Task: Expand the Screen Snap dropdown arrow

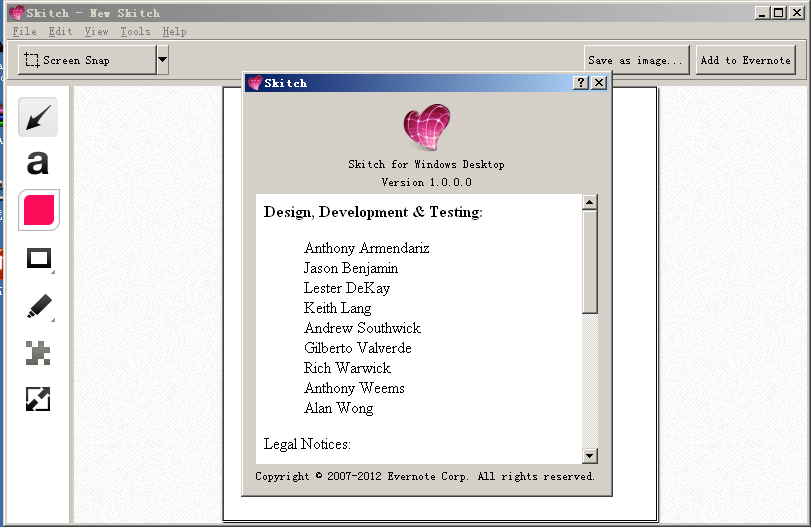Action: [x=162, y=60]
